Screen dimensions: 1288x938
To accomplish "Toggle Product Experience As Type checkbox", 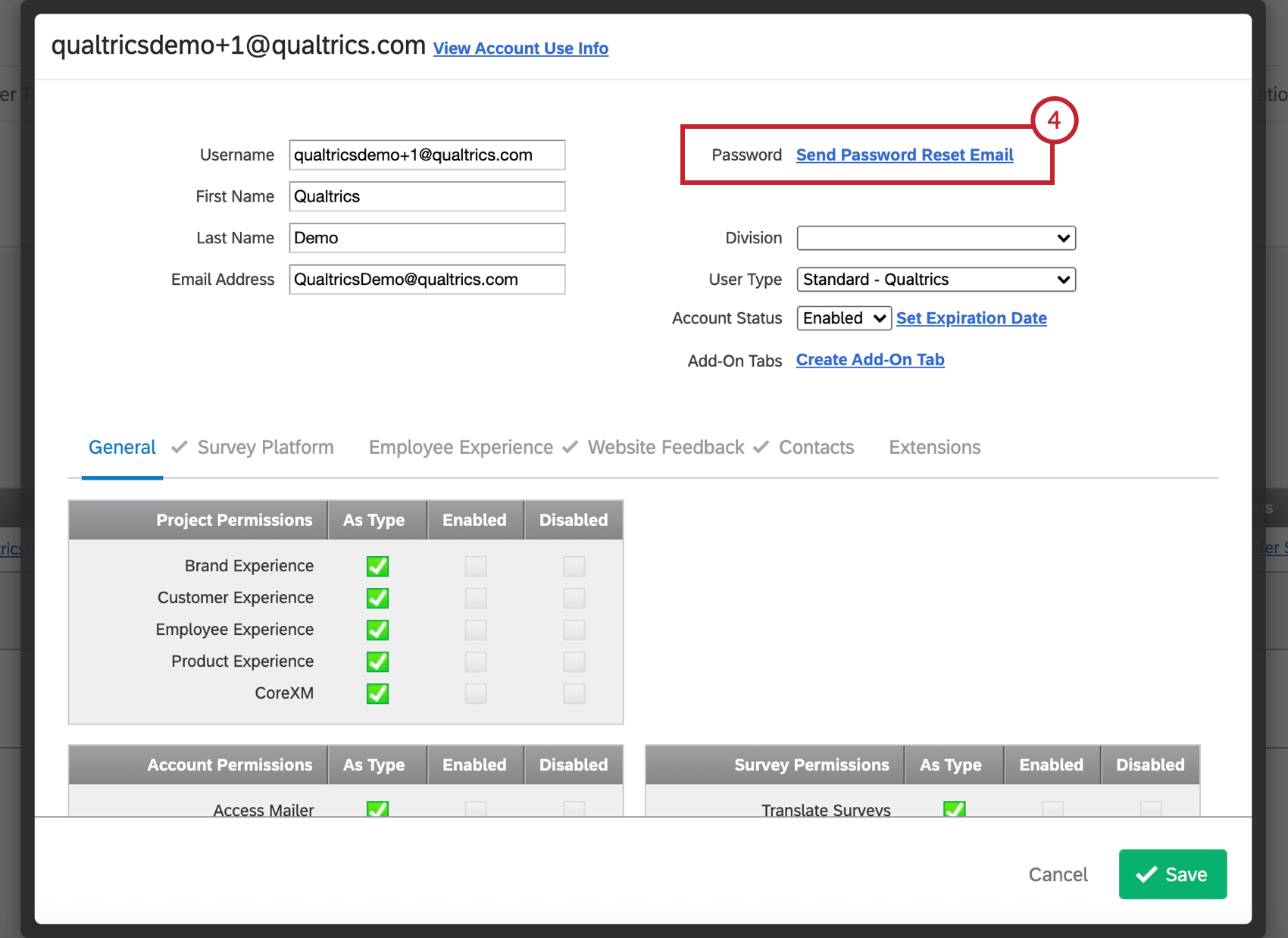I will pyautogui.click(x=377, y=661).
